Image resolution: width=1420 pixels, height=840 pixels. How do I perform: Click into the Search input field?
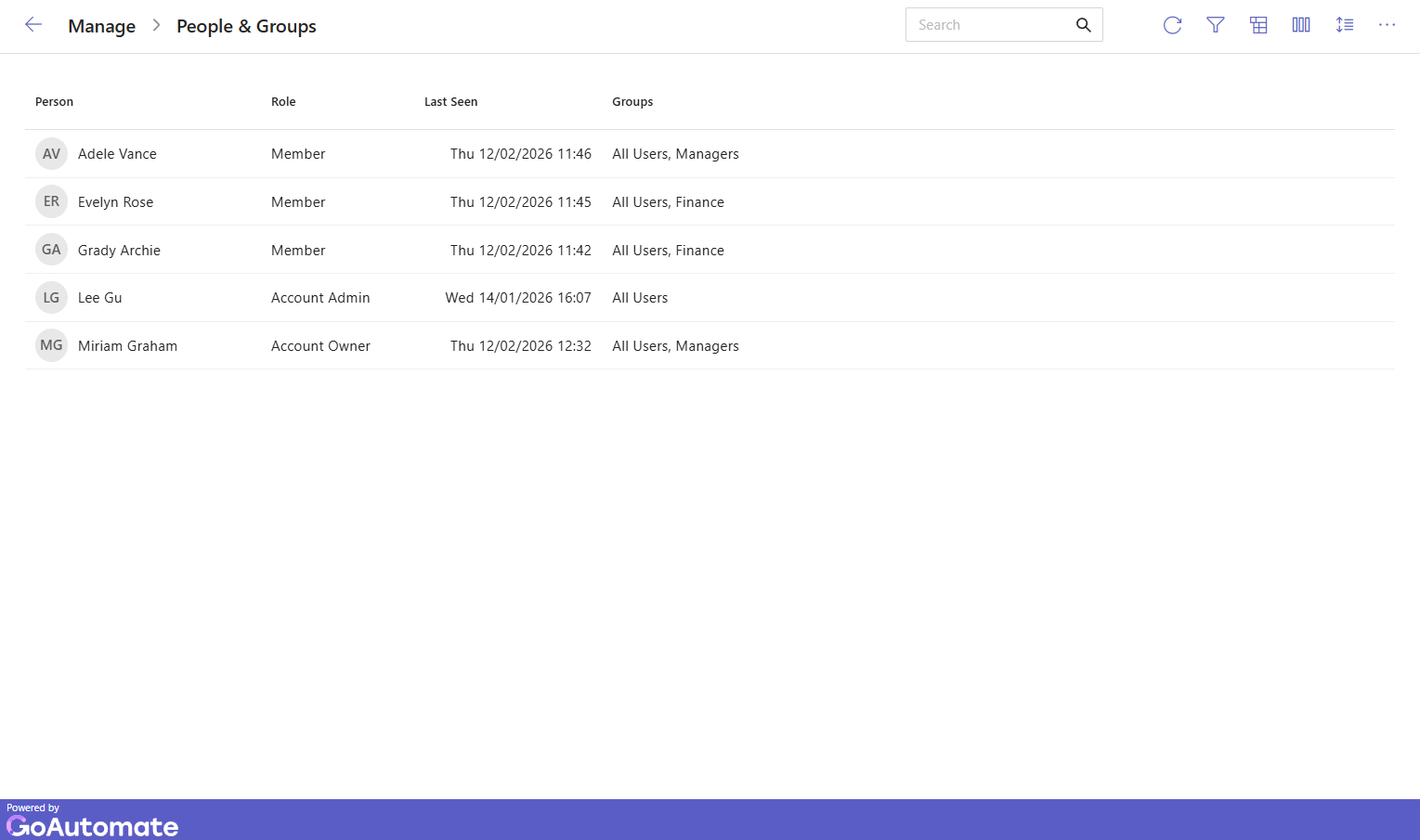(986, 25)
